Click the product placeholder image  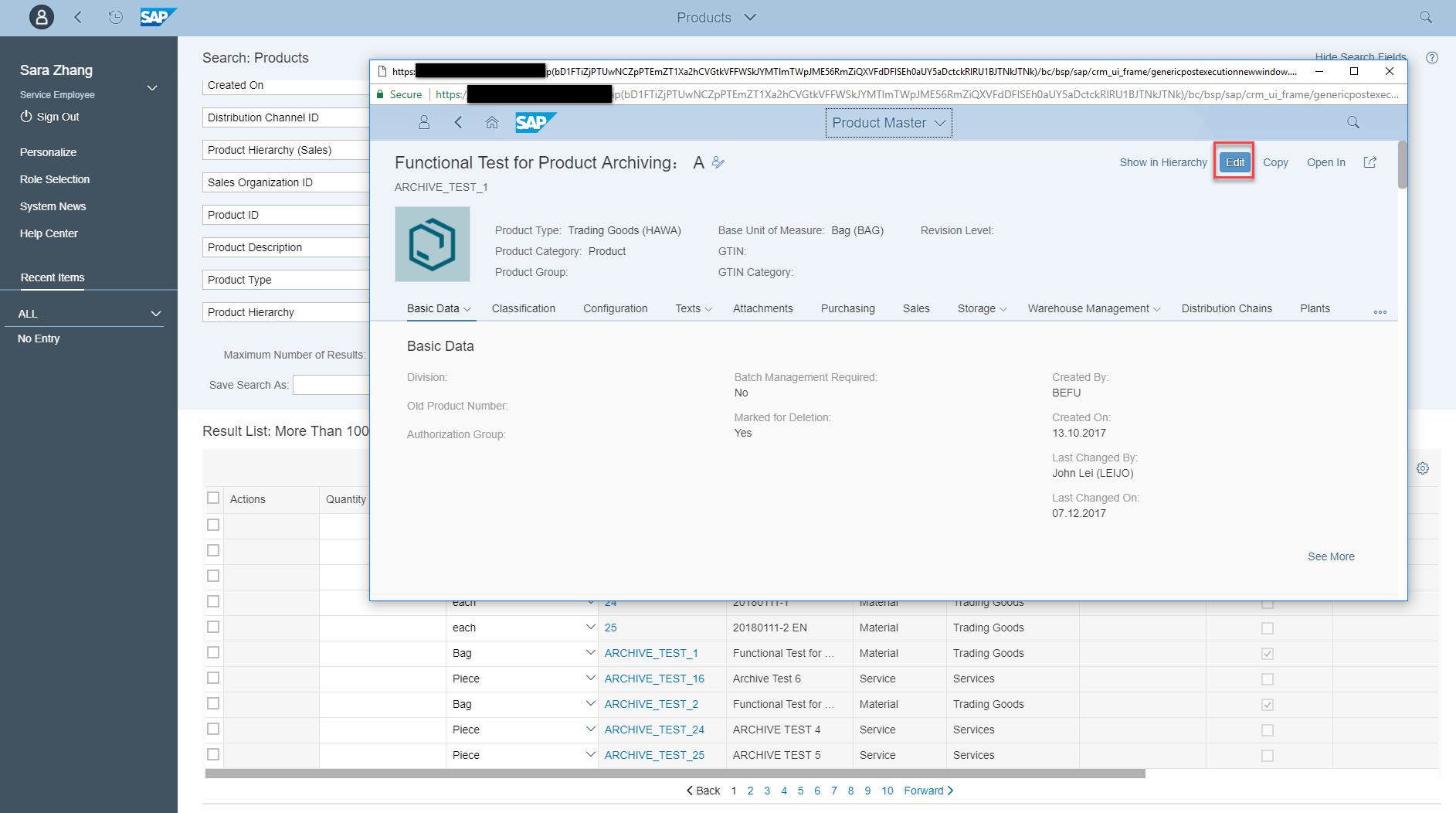pyautogui.click(x=433, y=244)
